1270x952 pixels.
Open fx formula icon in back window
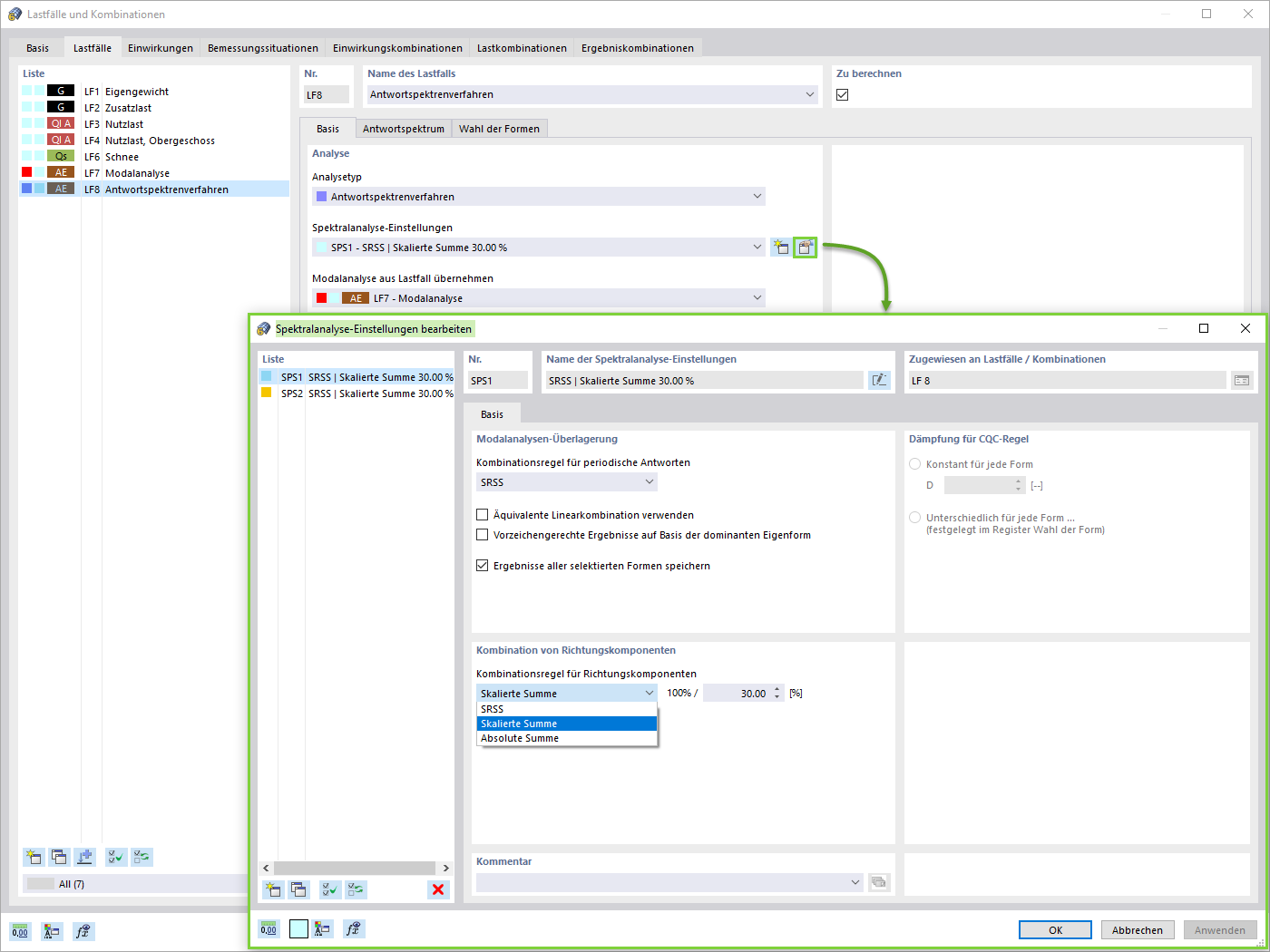[x=83, y=931]
